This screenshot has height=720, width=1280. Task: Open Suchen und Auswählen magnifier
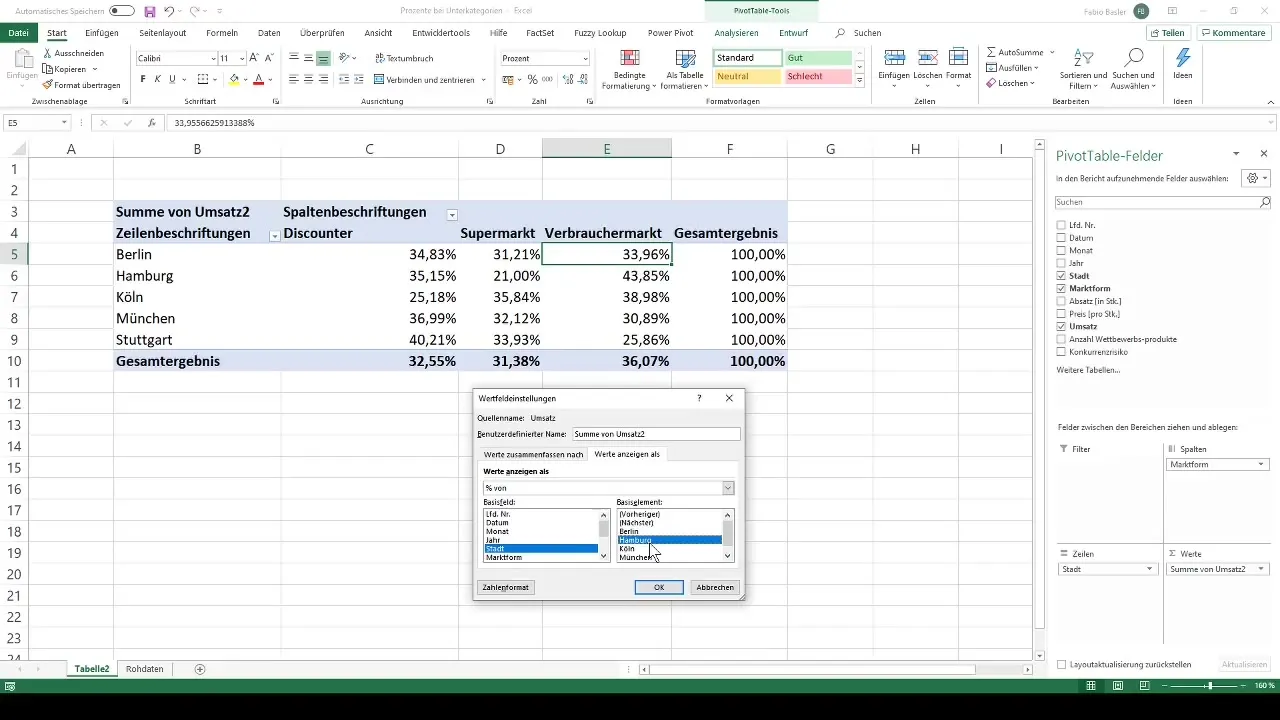coord(1135,68)
